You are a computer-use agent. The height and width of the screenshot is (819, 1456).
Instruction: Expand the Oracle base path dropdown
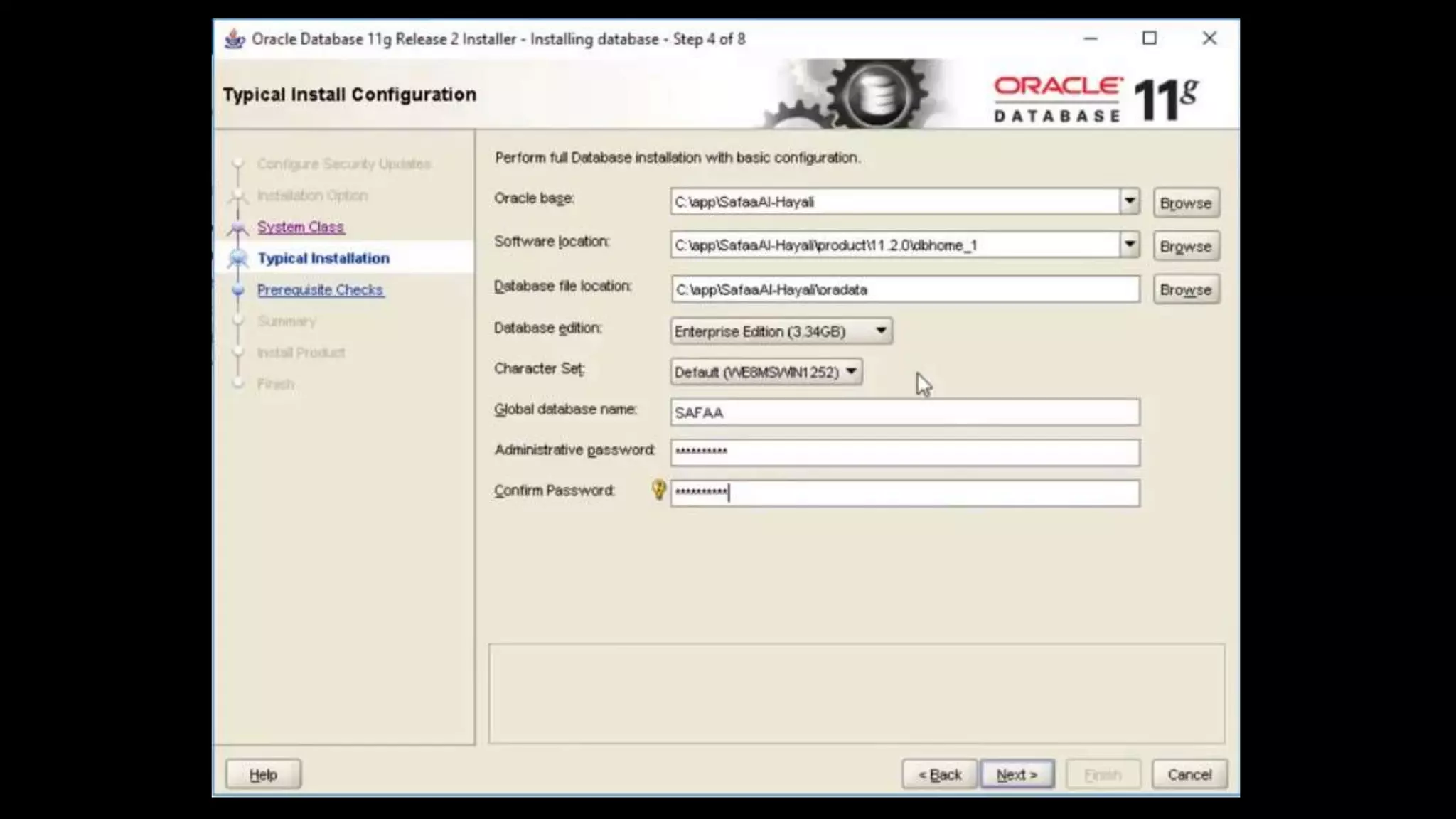tap(1129, 202)
